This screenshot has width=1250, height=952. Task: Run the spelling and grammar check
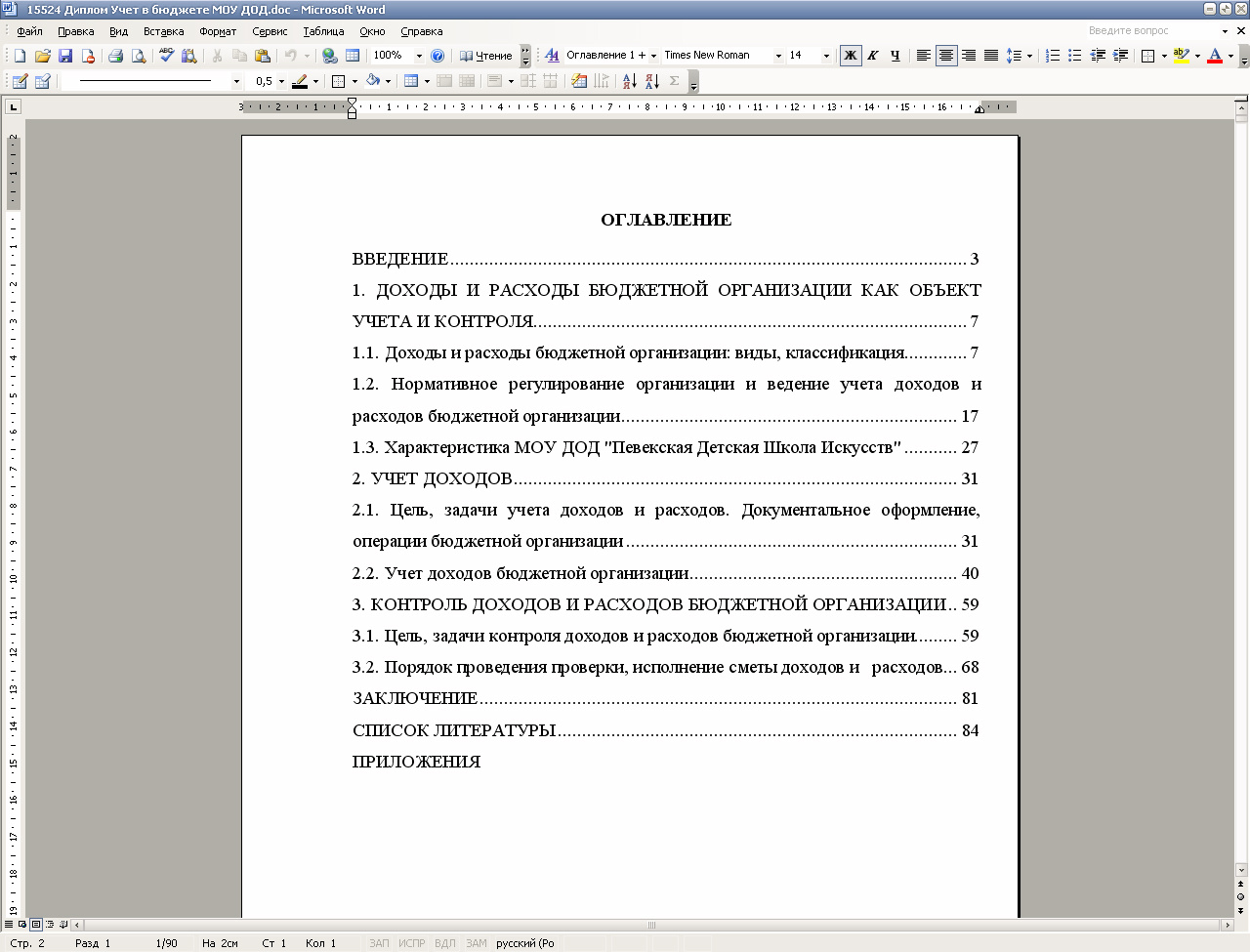[x=167, y=56]
